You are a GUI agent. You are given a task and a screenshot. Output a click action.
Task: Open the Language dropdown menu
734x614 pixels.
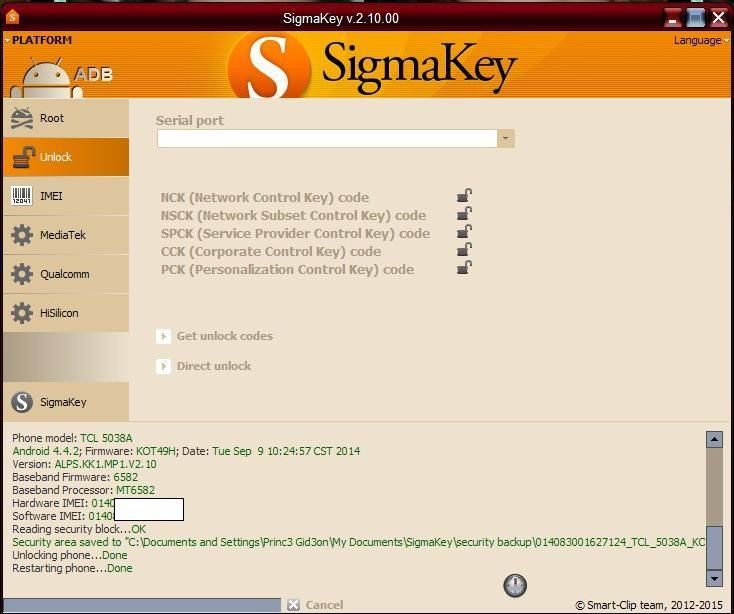(699, 40)
